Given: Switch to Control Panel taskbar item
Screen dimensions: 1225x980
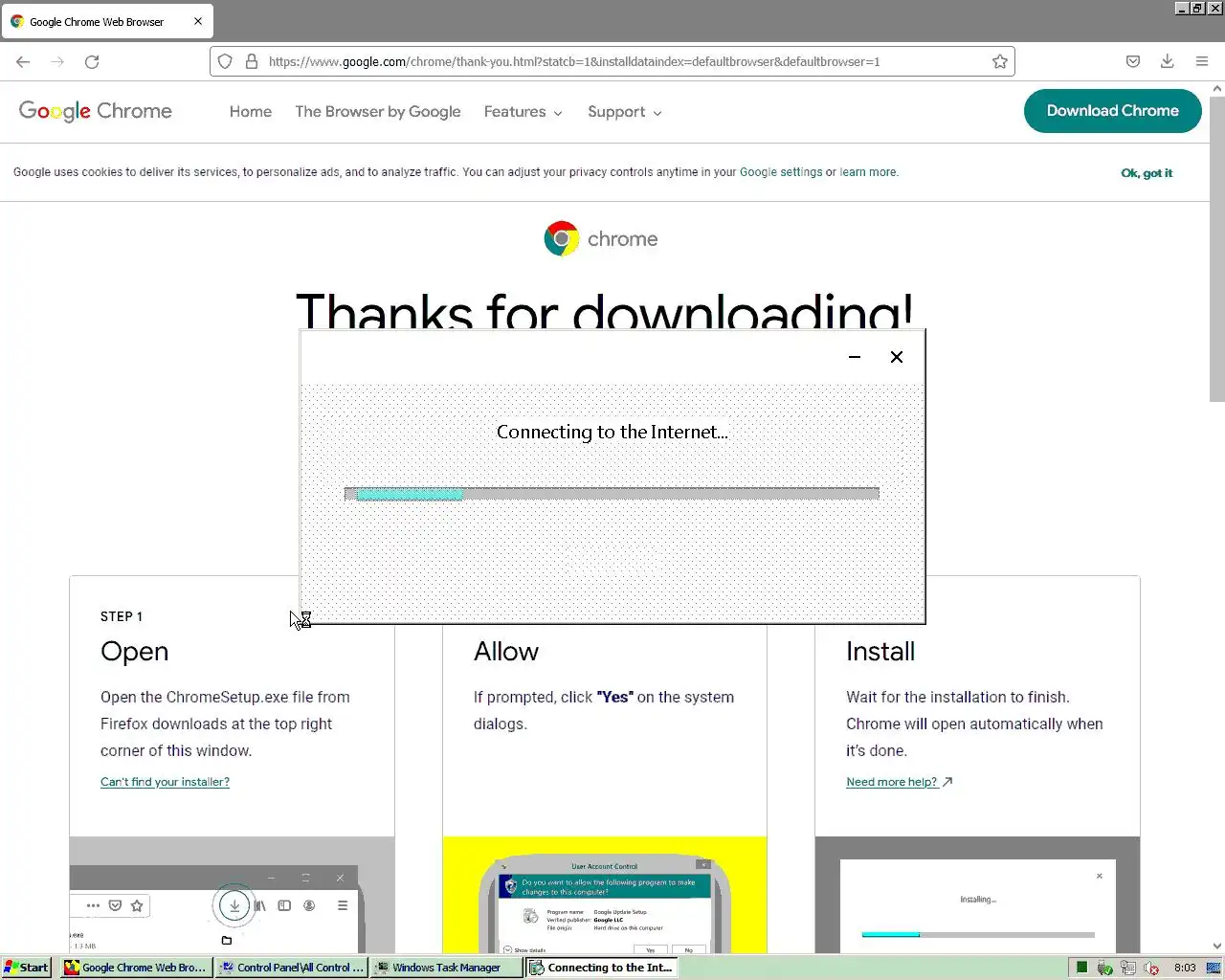Looking at the screenshot, I should [x=291, y=968].
